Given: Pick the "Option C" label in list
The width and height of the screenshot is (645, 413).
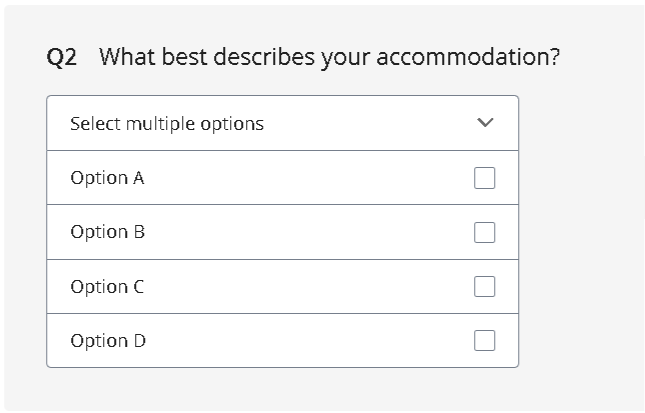Looking at the screenshot, I should (x=107, y=286).
